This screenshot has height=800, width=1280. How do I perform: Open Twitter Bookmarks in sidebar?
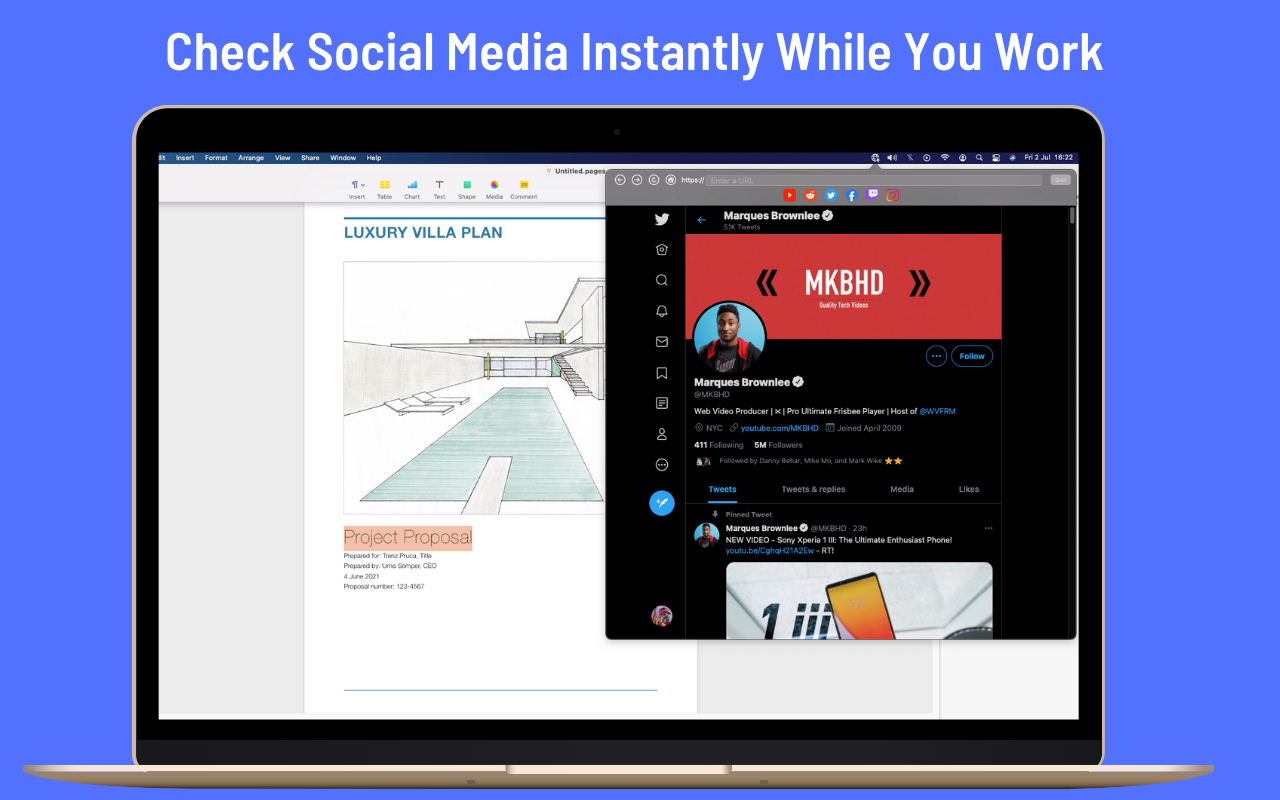[662, 373]
